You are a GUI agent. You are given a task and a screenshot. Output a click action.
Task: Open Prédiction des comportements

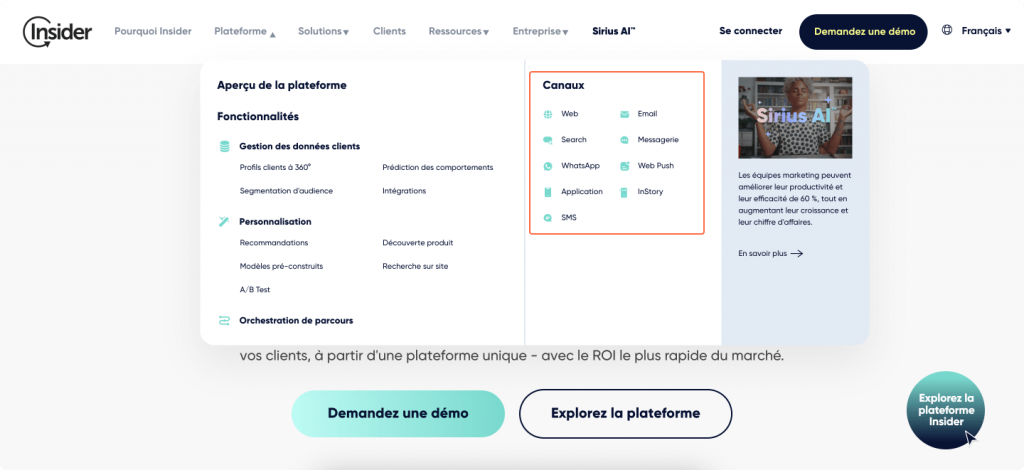click(438, 167)
